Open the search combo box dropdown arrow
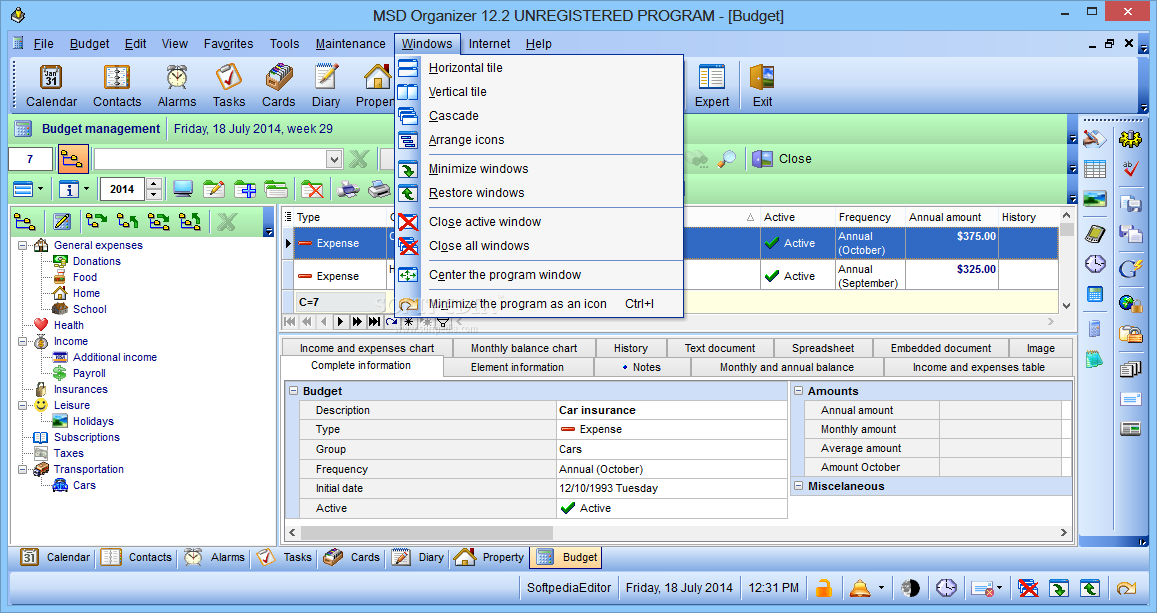Viewport: 1157px width, 613px height. 334,159
